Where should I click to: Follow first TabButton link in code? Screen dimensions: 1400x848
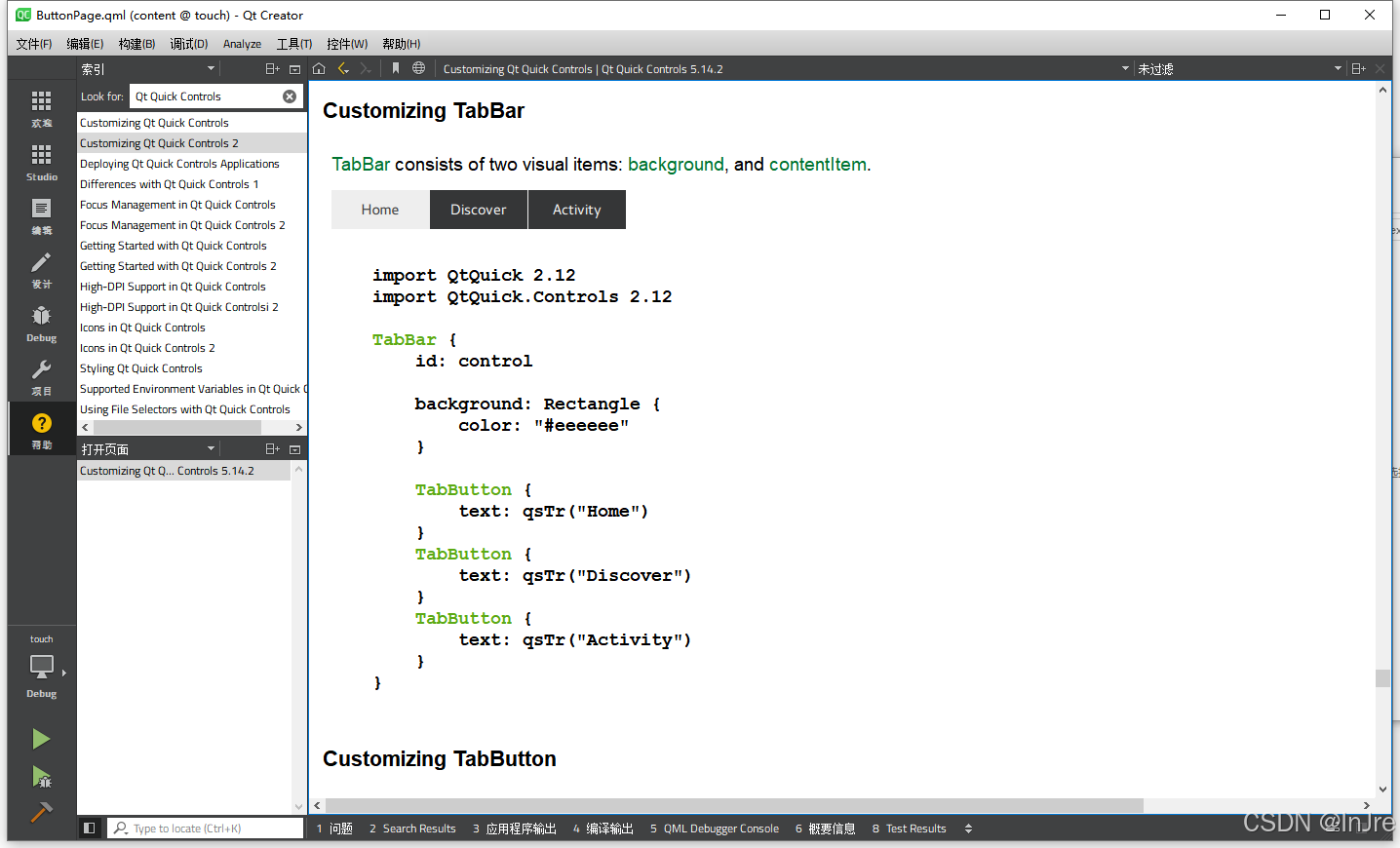(463, 489)
